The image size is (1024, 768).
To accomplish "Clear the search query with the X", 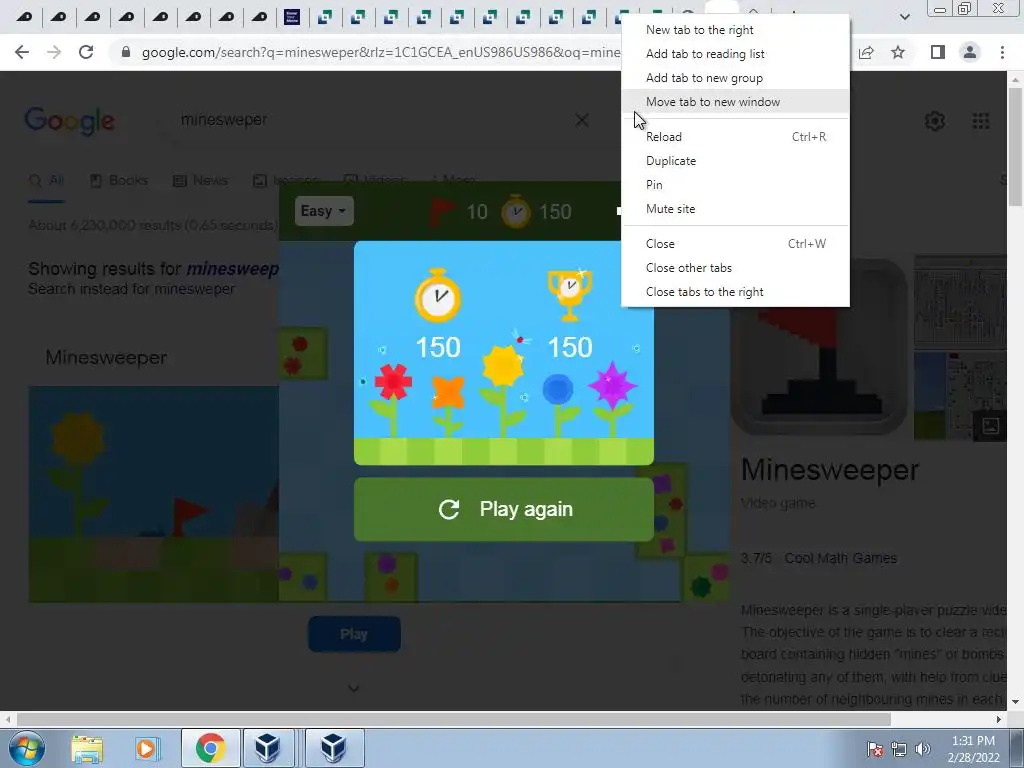I will (582, 120).
